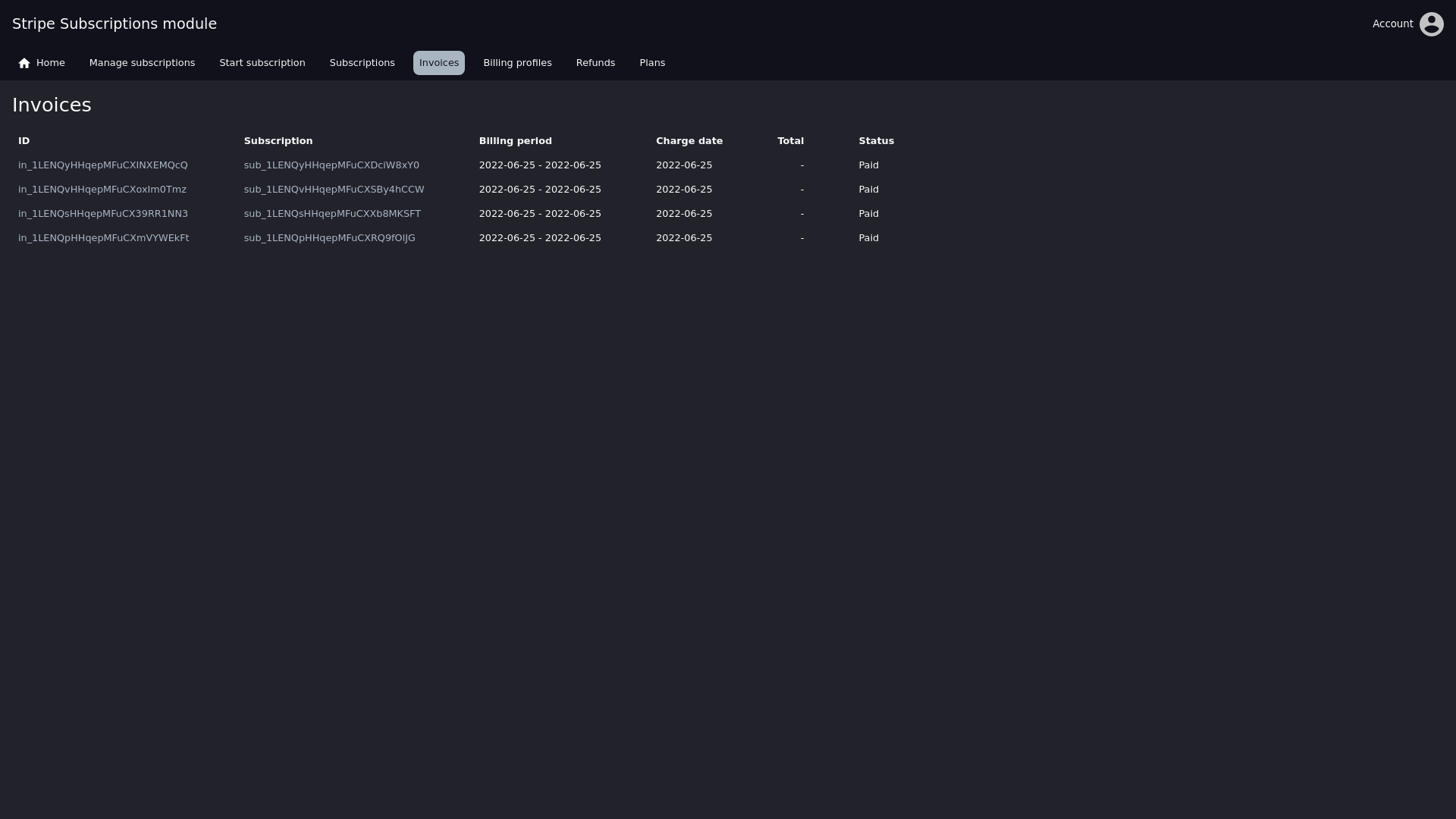Open invoice in_1LENQvHHqepMFuCXoxIm0Tmz
The image size is (1456, 819).
point(102,190)
